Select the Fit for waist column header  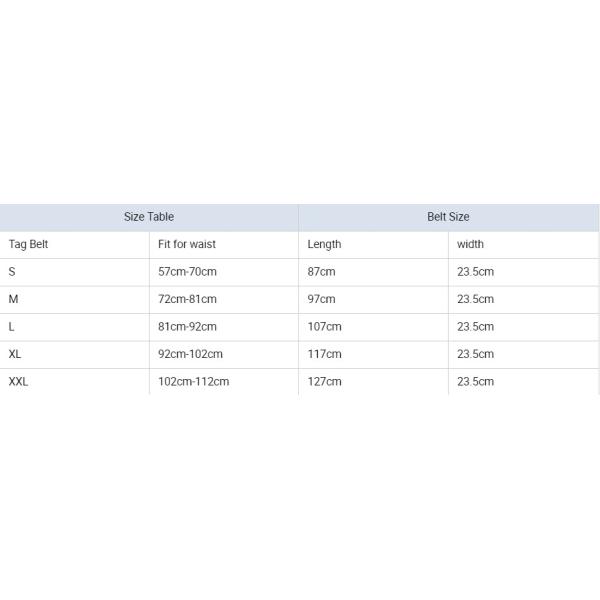pyautogui.click(x=187, y=244)
